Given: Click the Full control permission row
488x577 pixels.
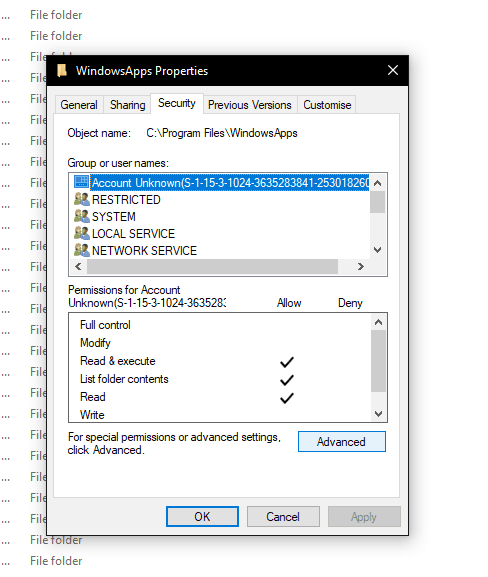Looking at the screenshot, I should [x=220, y=325].
